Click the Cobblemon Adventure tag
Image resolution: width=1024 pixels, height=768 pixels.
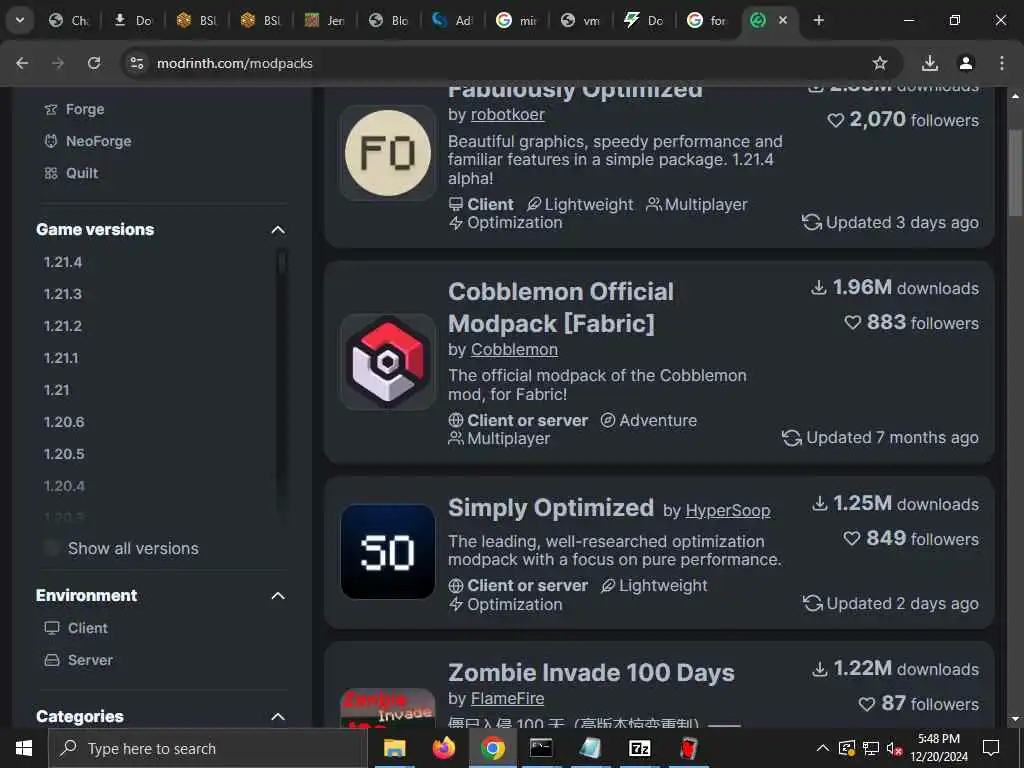tap(649, 420)
